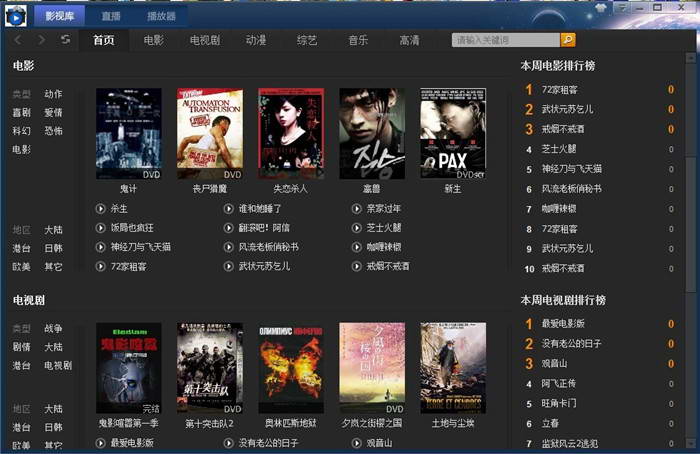Open the 夕岚之街樱之国 poster

pyautogui.click(x=372, y=368)
